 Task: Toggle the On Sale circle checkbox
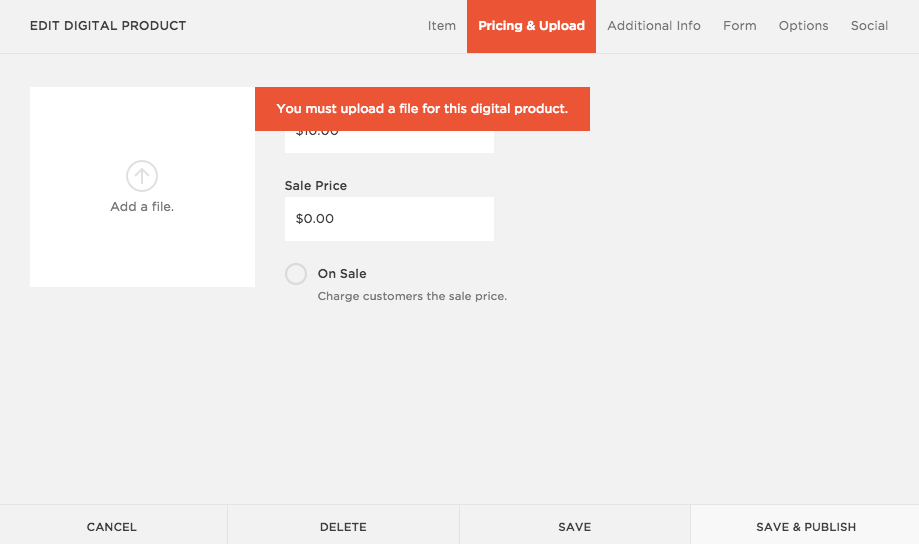[296, 274]
